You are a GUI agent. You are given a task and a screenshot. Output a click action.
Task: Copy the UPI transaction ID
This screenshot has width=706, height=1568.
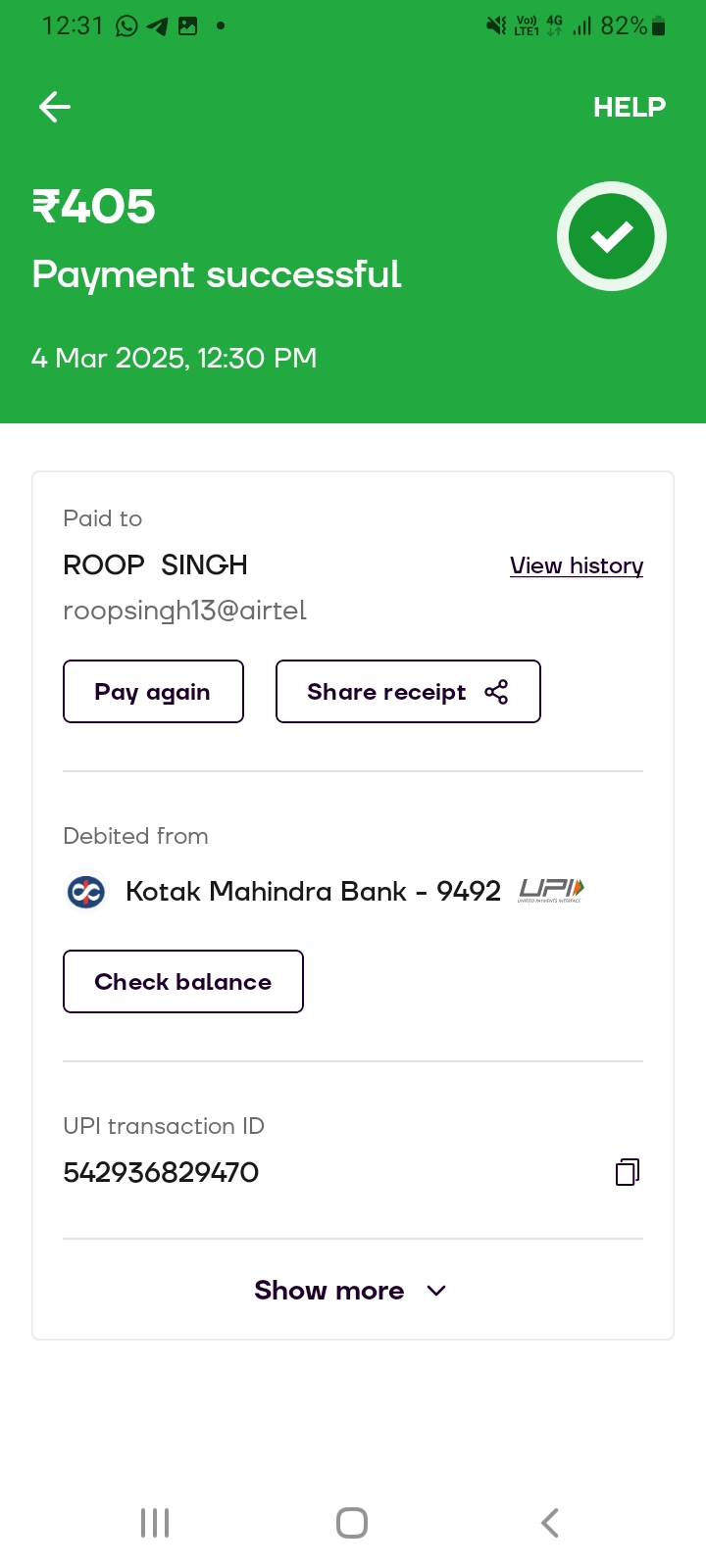pos(627,1172)
